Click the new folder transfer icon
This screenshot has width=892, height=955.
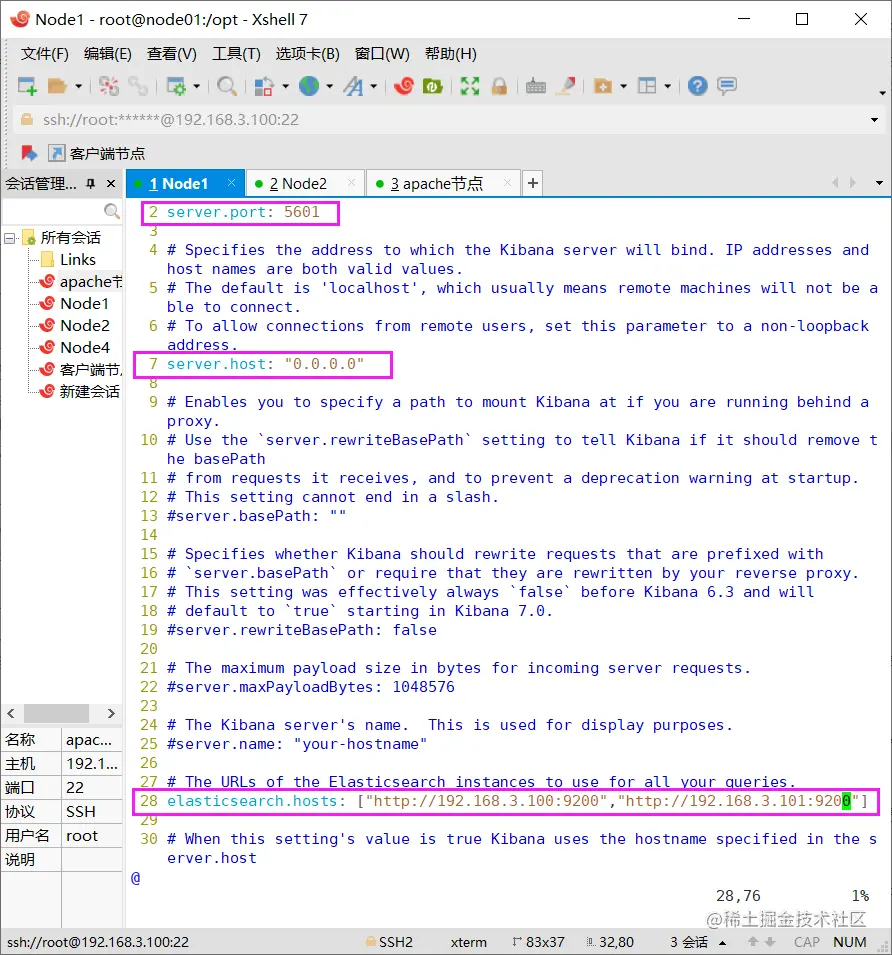pos(603,86)
